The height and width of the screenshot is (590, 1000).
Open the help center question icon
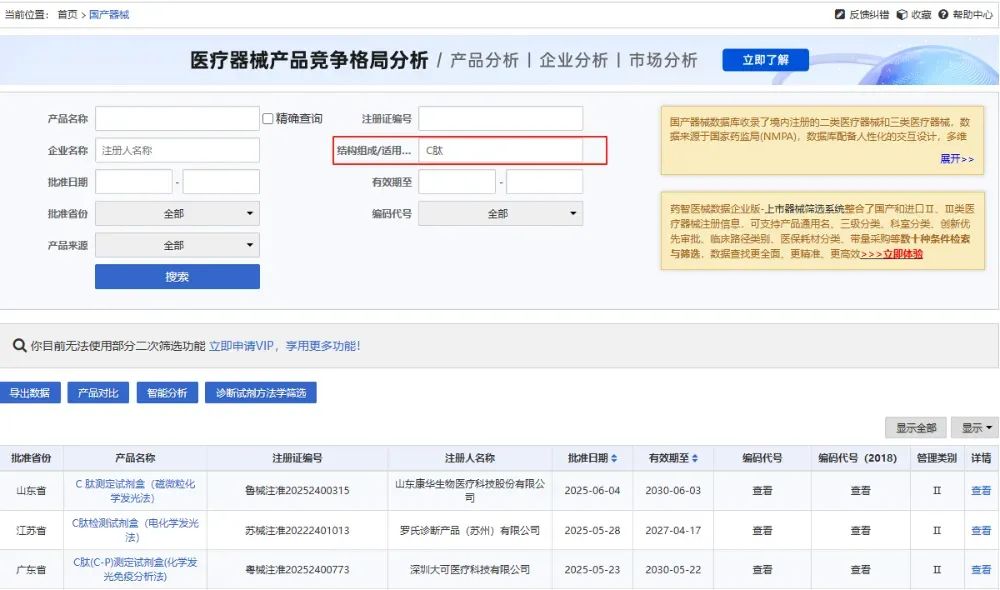point(943,15)
